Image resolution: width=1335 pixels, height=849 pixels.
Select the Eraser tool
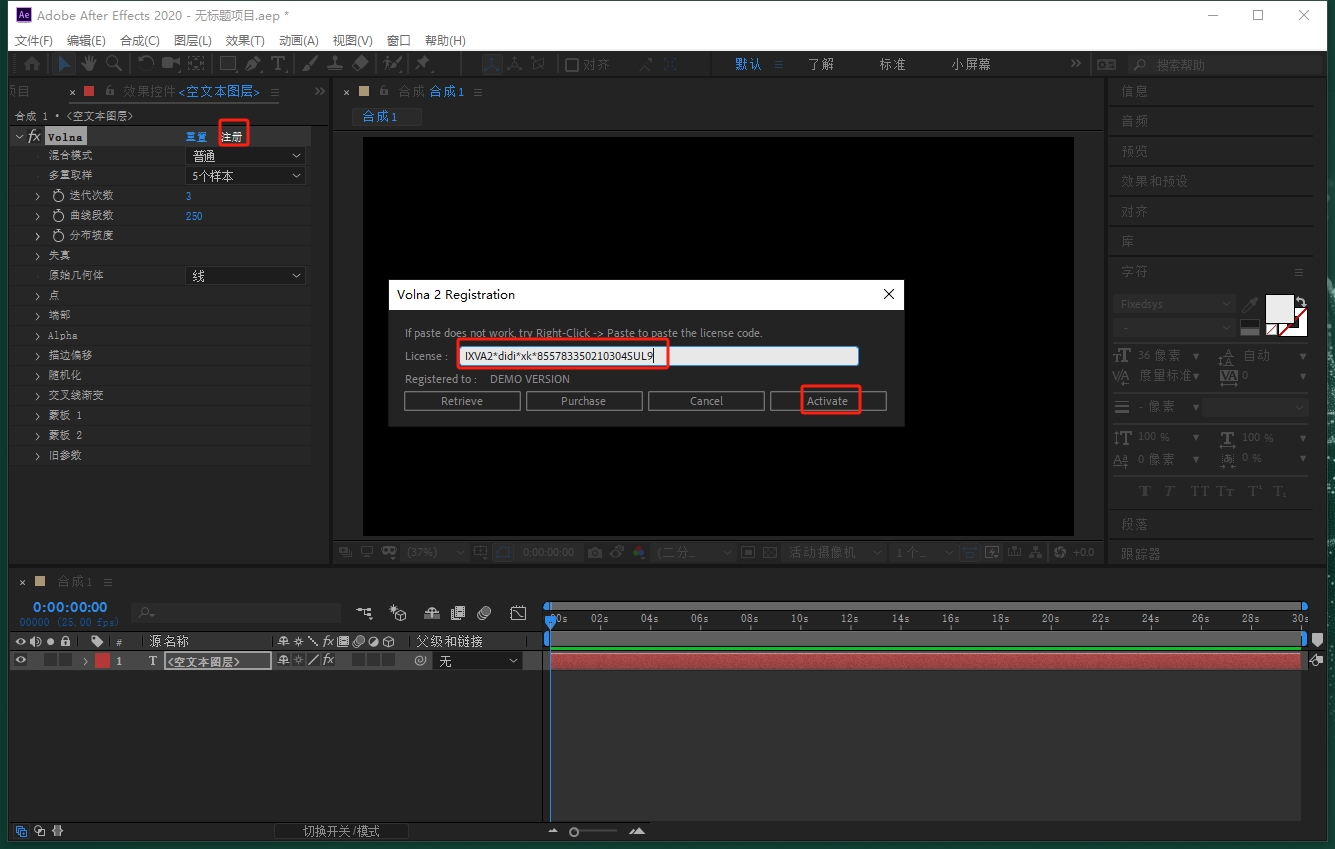click(x=361, y=64)
